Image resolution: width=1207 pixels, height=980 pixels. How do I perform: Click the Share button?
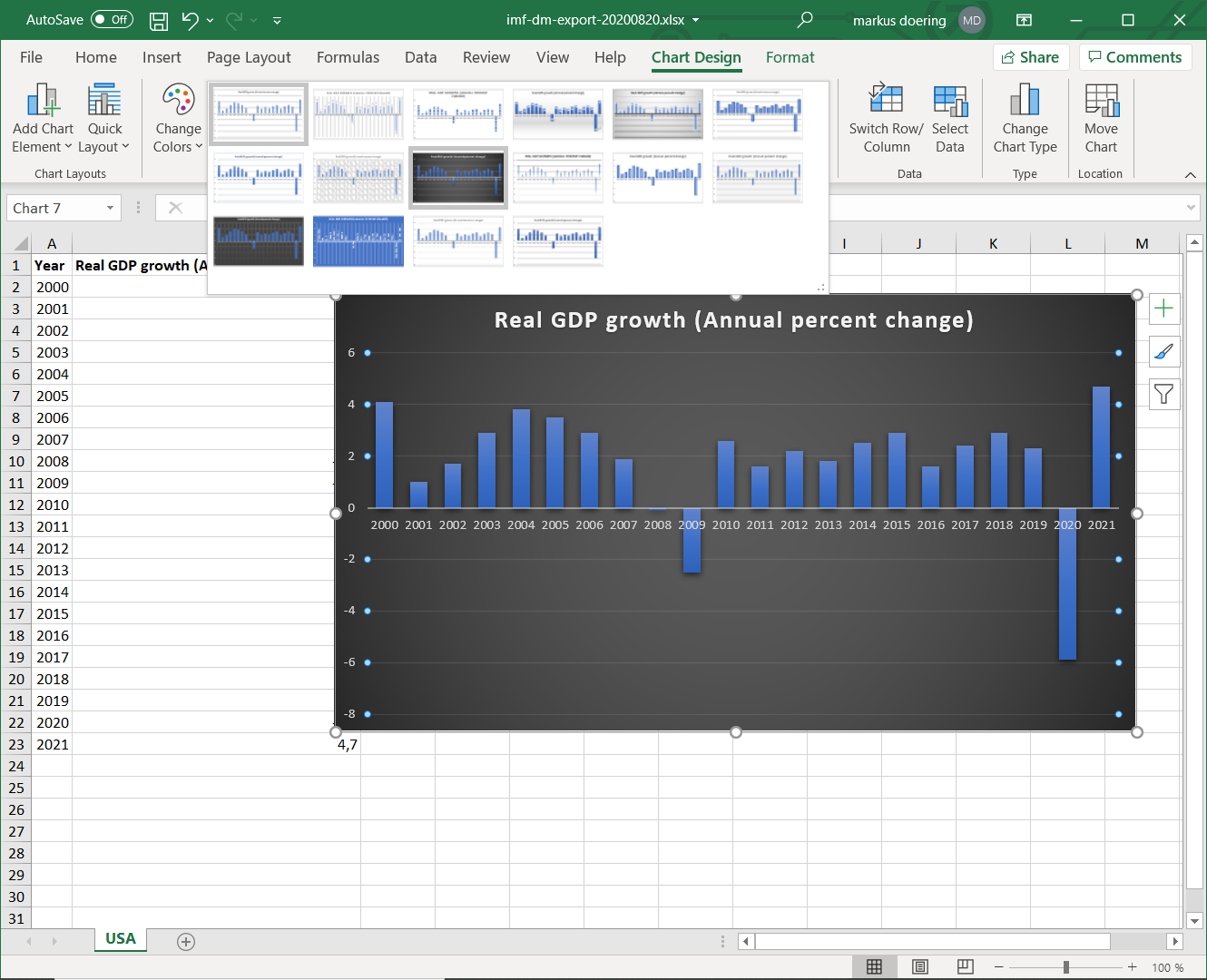click(x=1030, y=56)
